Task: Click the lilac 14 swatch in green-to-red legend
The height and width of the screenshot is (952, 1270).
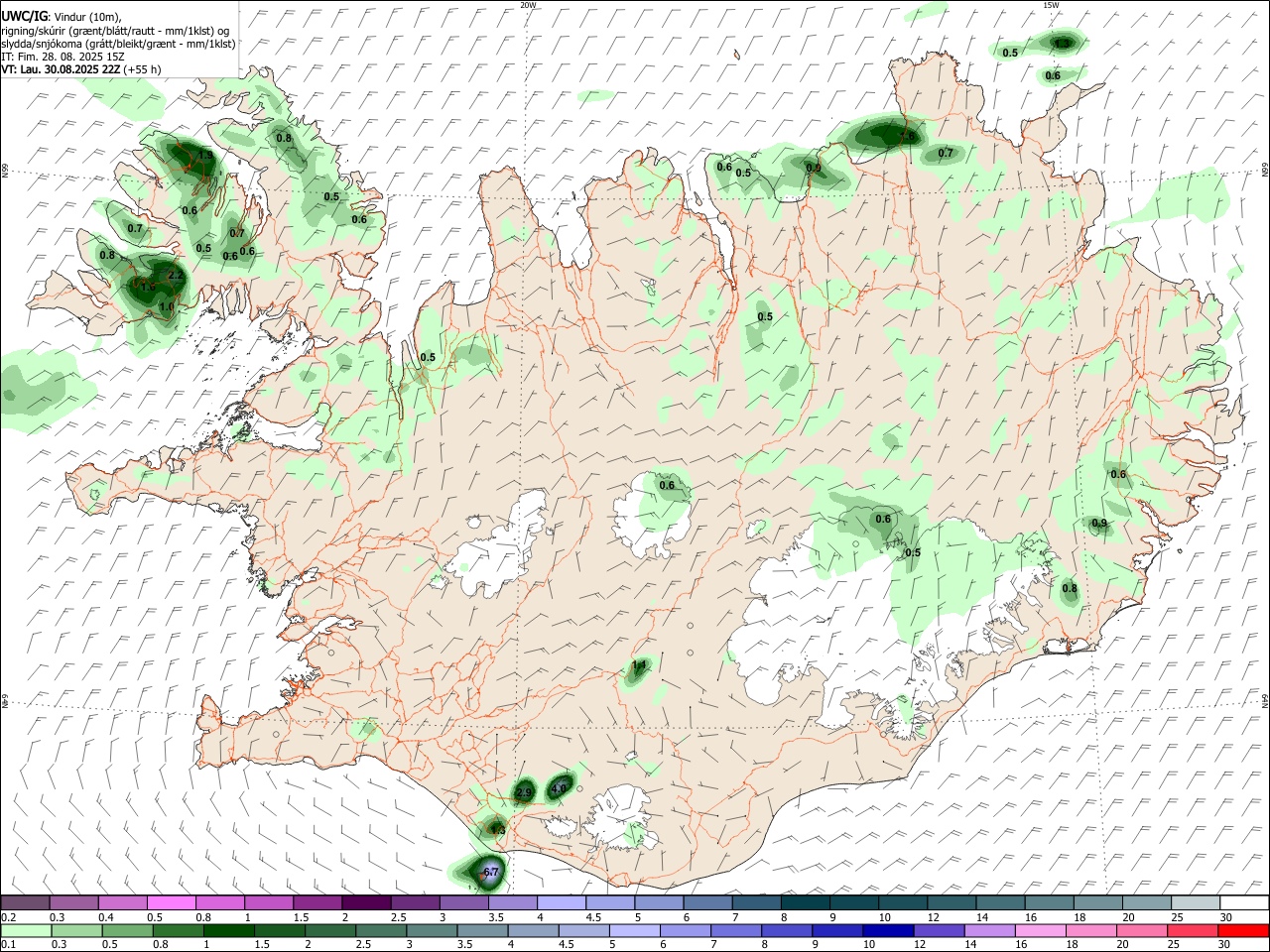Action: click(x=989, y=930)
